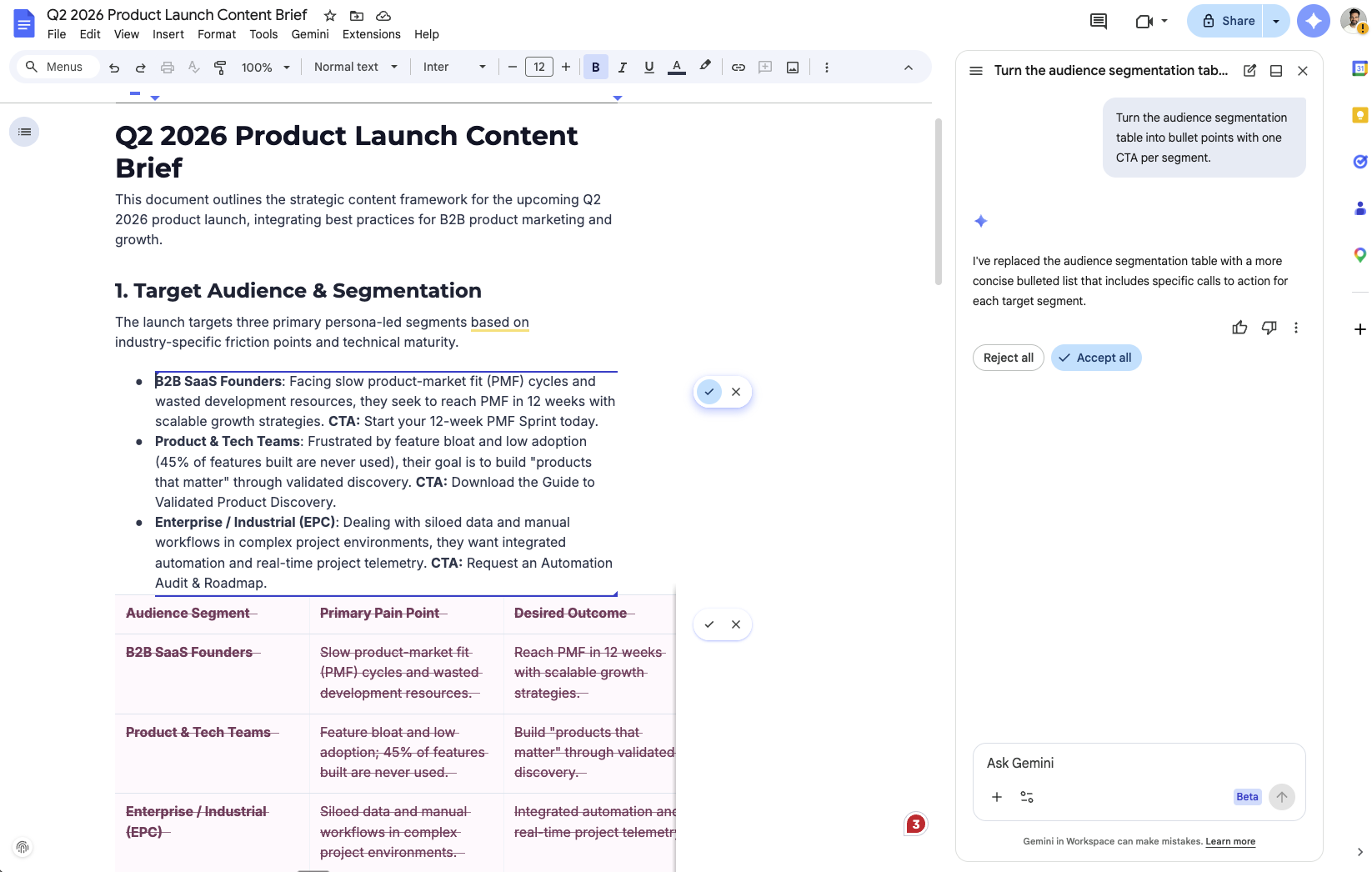This screenshot has height=872, width=1372.
Task: Open the comment history icon
Action: pyautogui.click(x=1099, y=21)
